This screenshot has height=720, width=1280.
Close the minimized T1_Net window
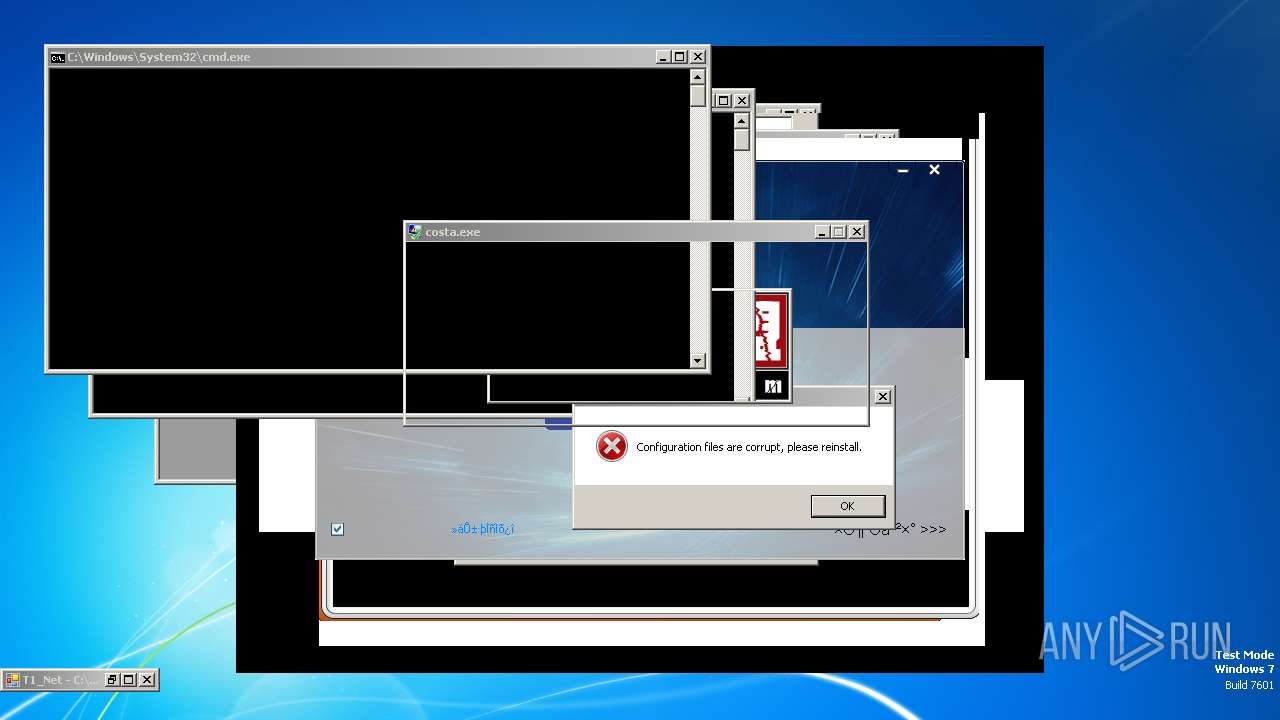click(147, 680)
